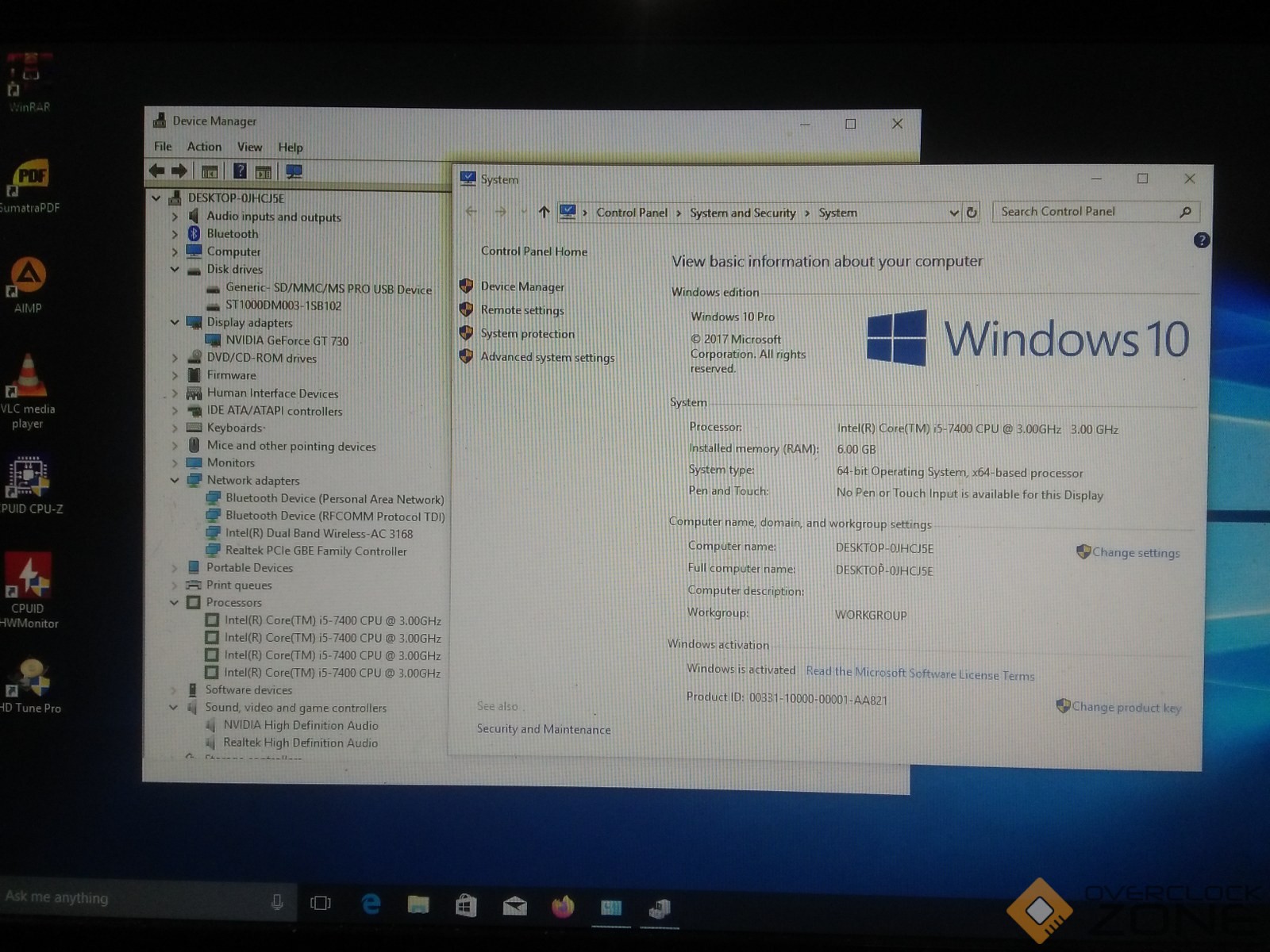Select the Print queues category
The height and width of the screenshot is (952, 1270).
(x=239, y=585)
